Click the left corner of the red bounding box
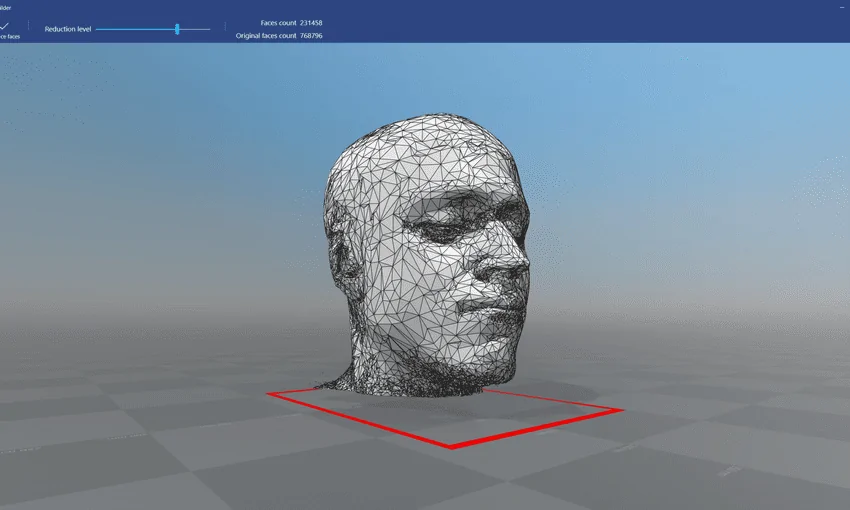The width and height of the screenshot is (850, 510). click(269, 394)
